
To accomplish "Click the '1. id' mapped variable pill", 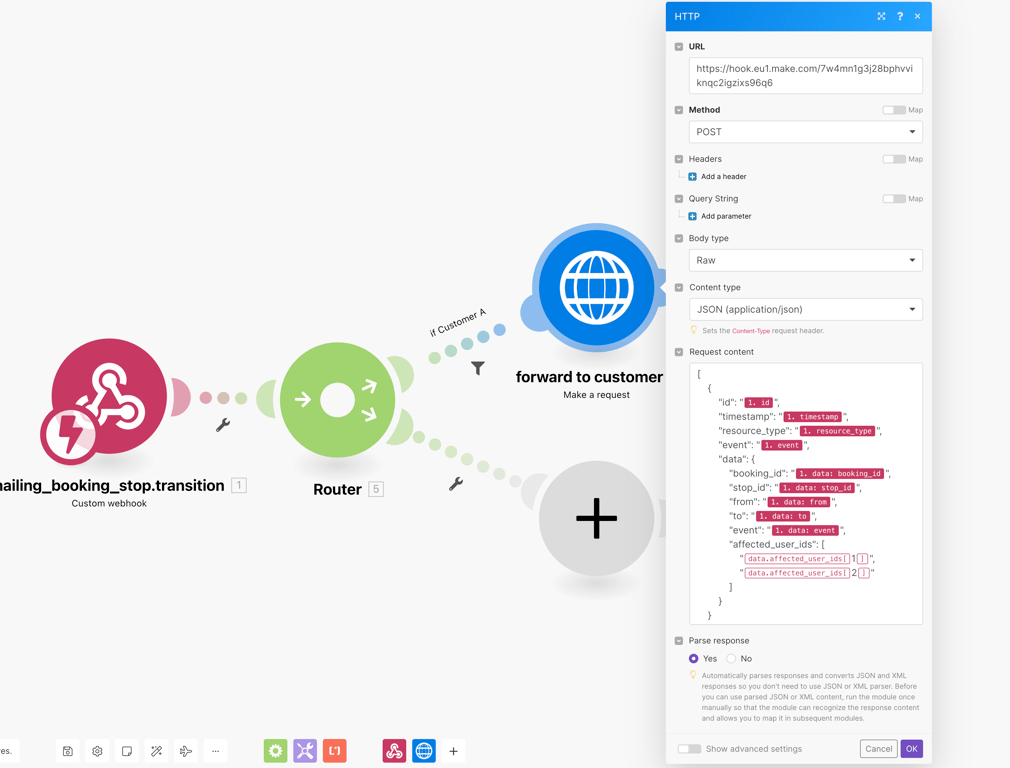I will (759, 403).
